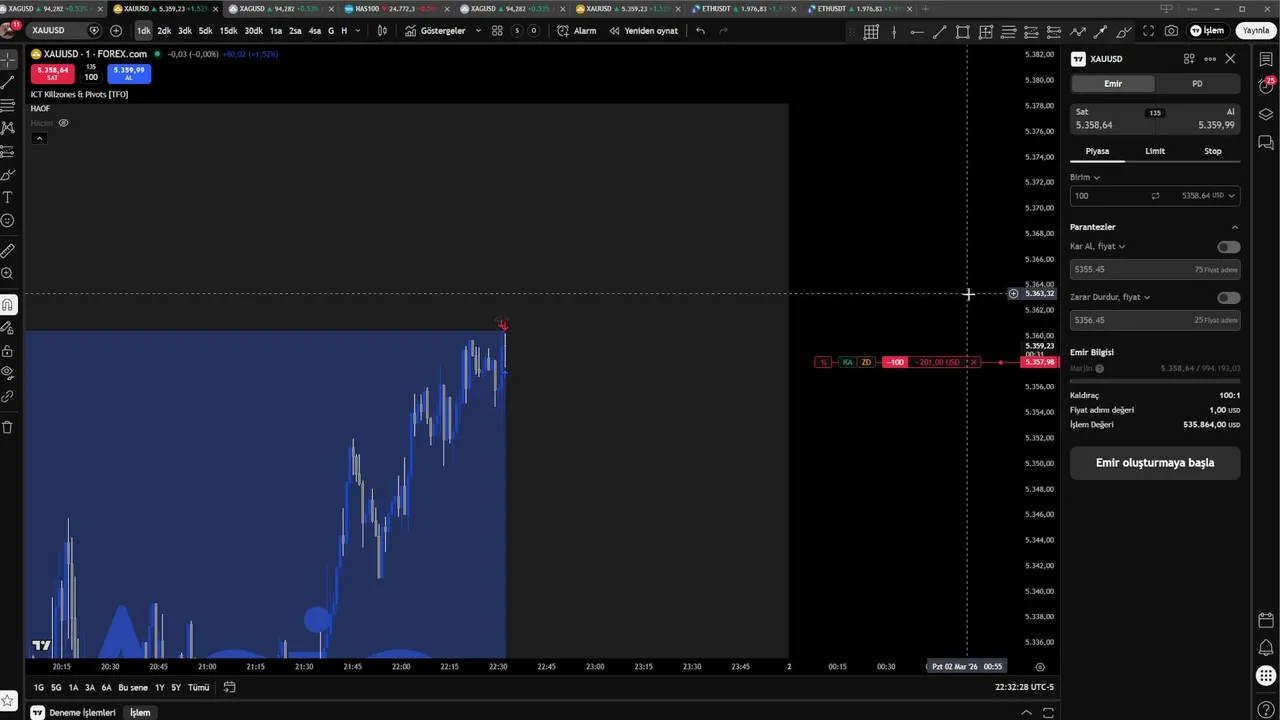This screenshot has width=1280, height=720.
Task: Click the stop loss price field 5356.45
Action: [1155, 320]
